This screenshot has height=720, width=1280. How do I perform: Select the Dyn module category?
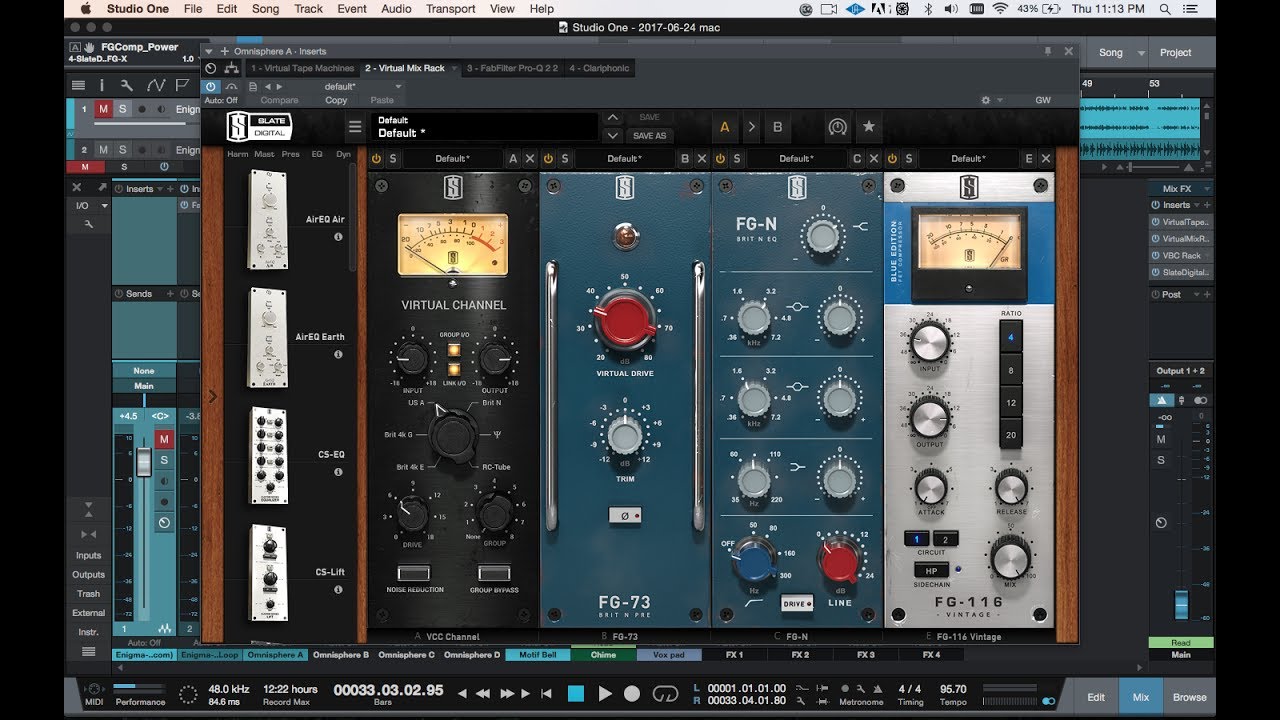coord(343,154)
